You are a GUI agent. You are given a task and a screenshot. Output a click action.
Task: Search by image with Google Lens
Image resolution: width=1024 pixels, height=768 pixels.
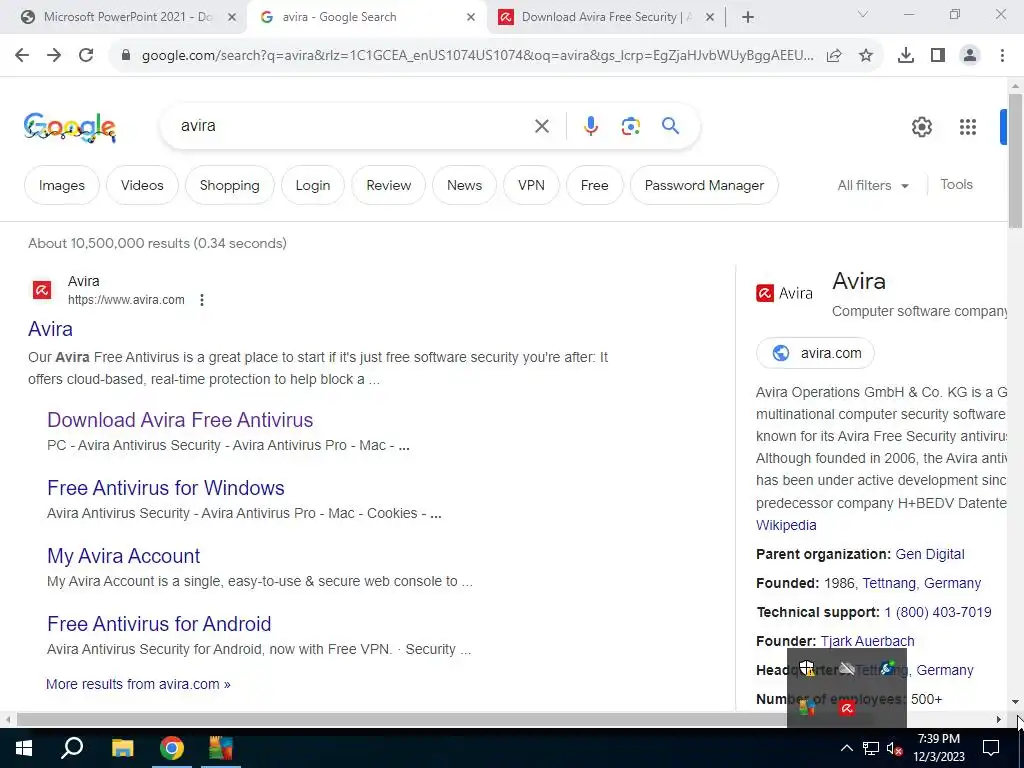[x=630, y=126]
